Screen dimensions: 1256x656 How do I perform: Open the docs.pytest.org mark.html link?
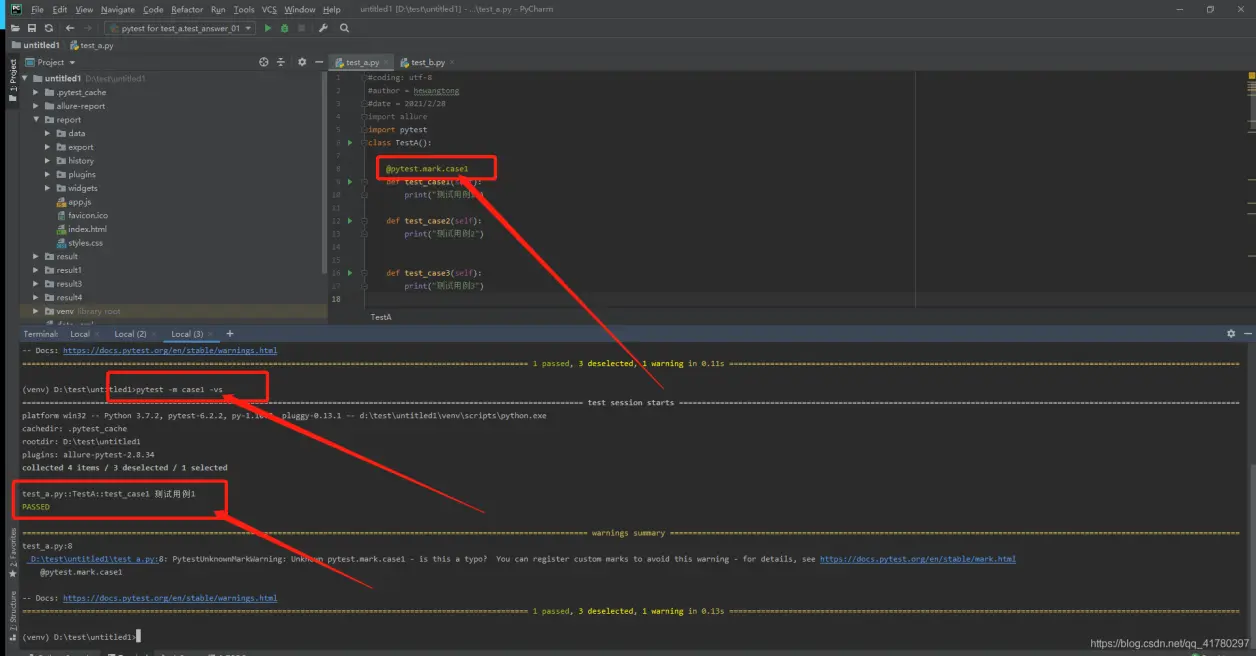coord(918,559)
